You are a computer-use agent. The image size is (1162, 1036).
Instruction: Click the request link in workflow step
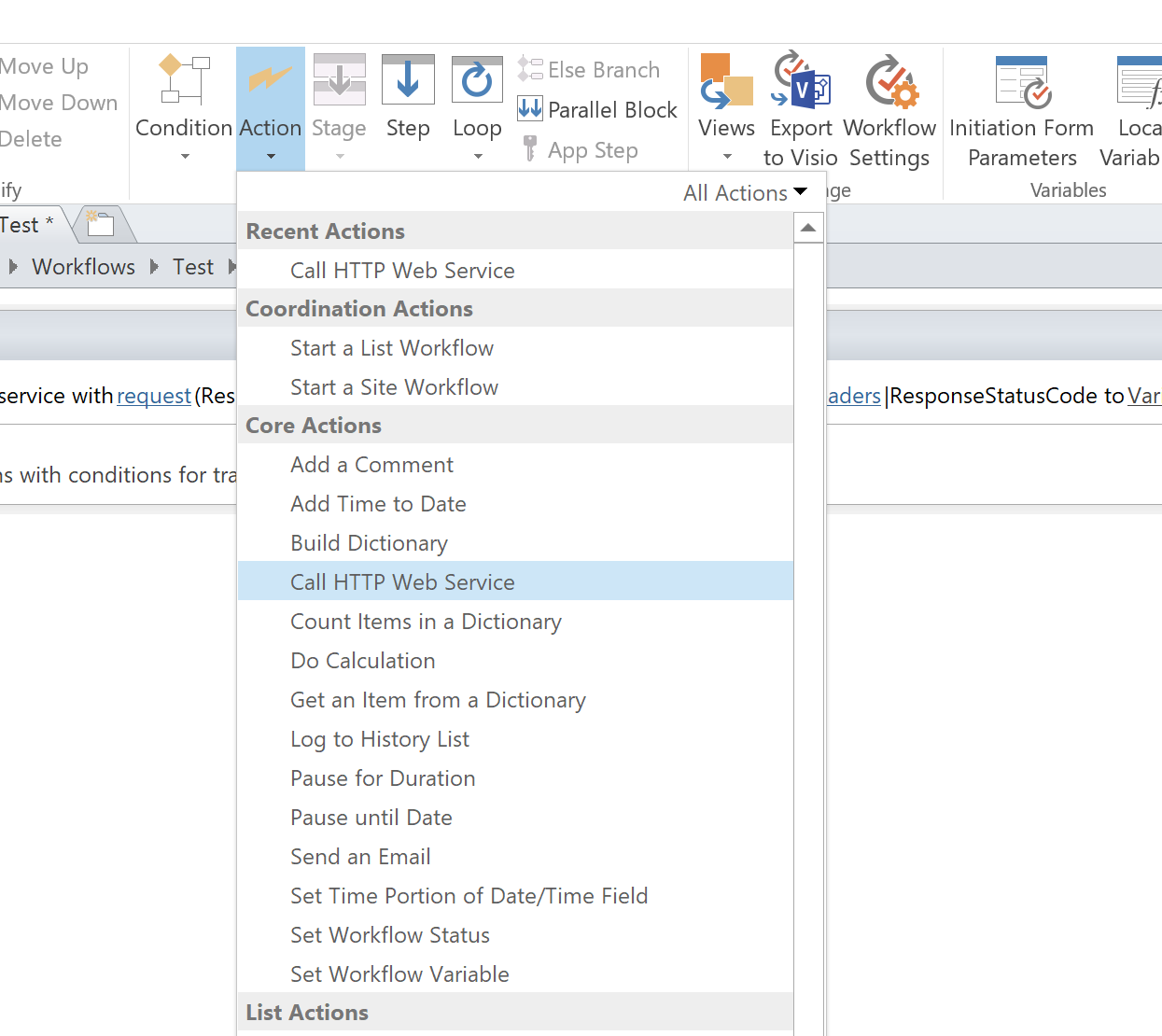point(154,396)
